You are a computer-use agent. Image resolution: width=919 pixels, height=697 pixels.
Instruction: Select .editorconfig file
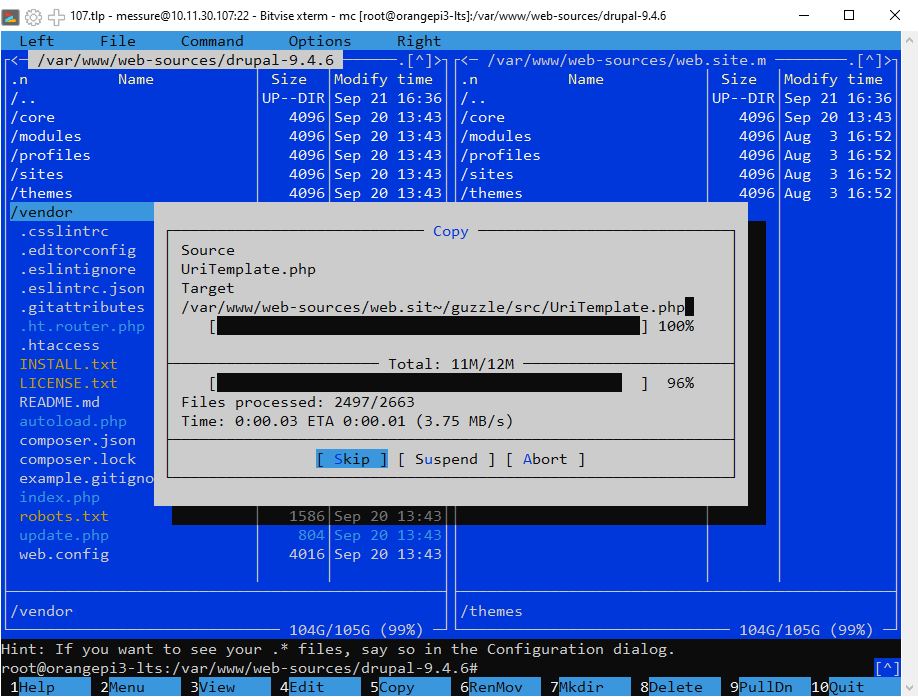(x=77, y=250)
